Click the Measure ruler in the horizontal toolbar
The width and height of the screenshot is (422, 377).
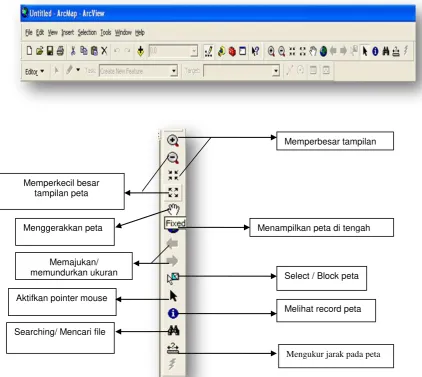[x=396, y=51]
